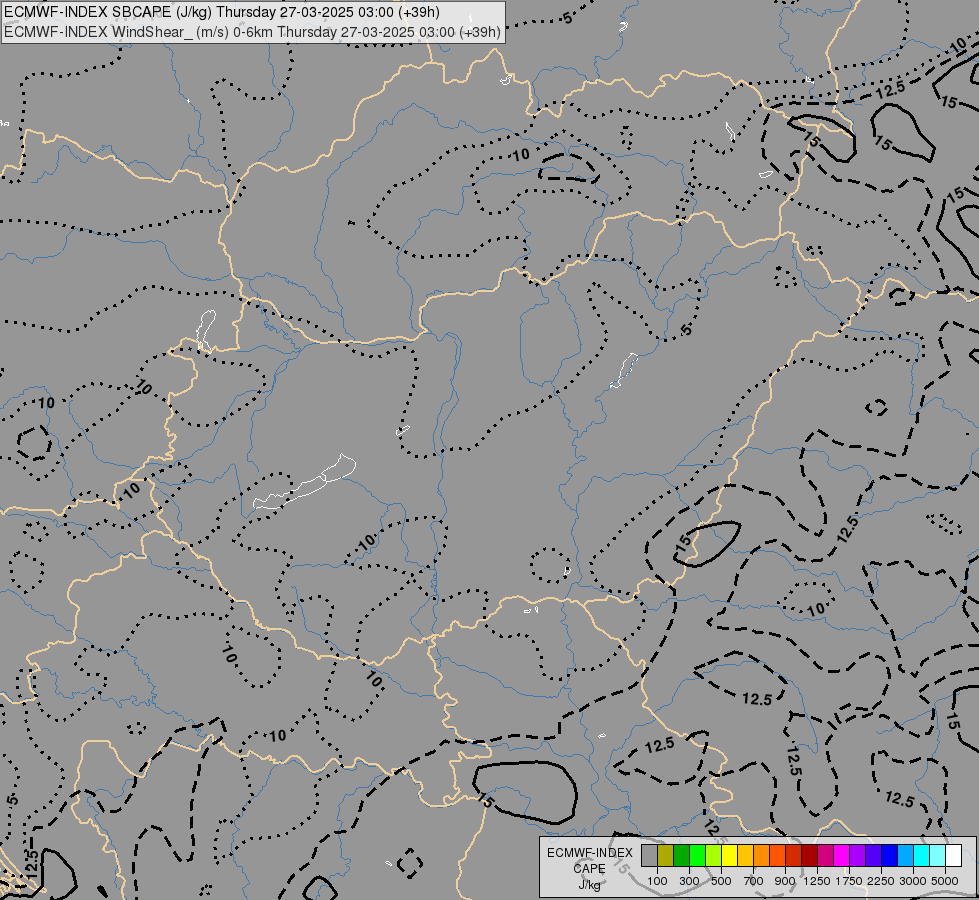This screenshot has height=900, width=979.
Task: Click the 5000 value on the legend scale
Action: point(945,881)
